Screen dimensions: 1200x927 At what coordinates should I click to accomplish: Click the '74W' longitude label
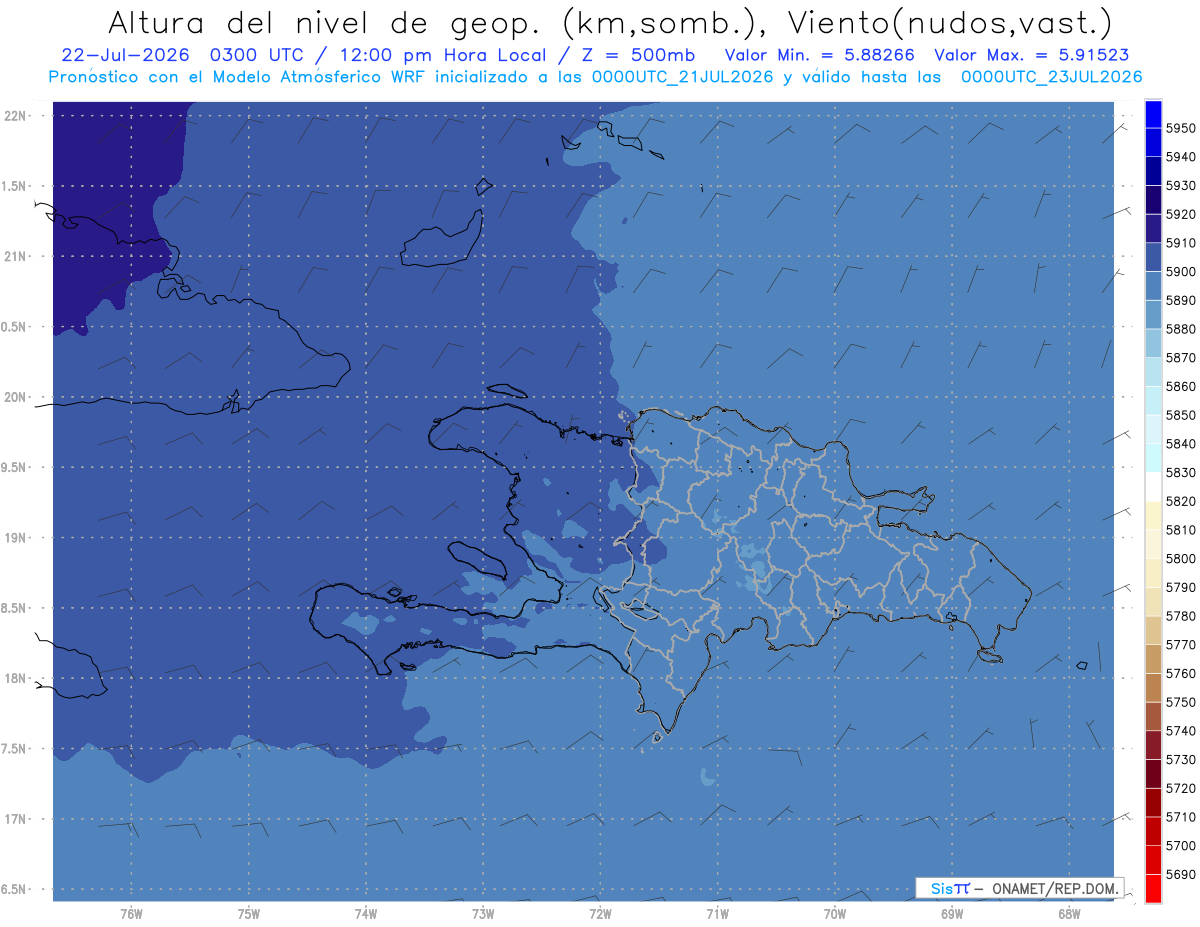365,914
